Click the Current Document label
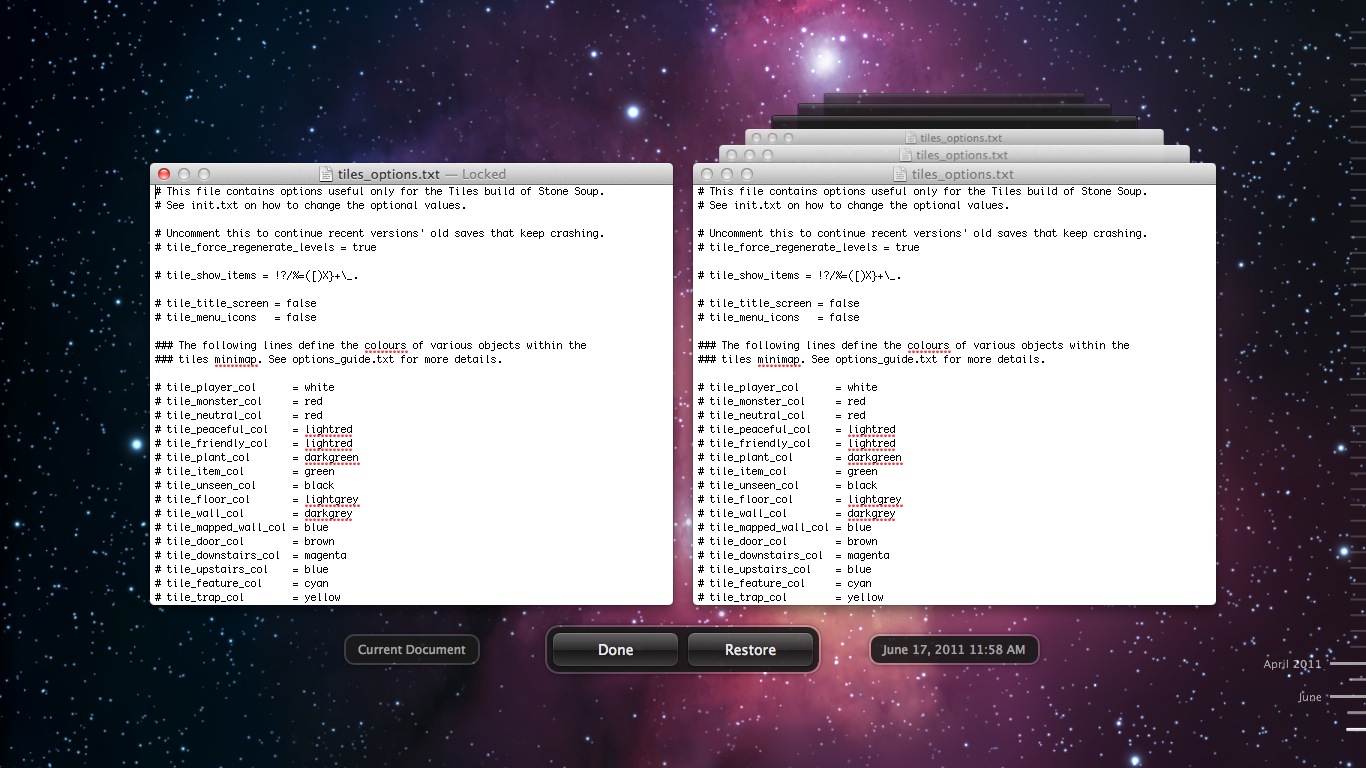Screen dimensions: 1366x768 (411, 650)
